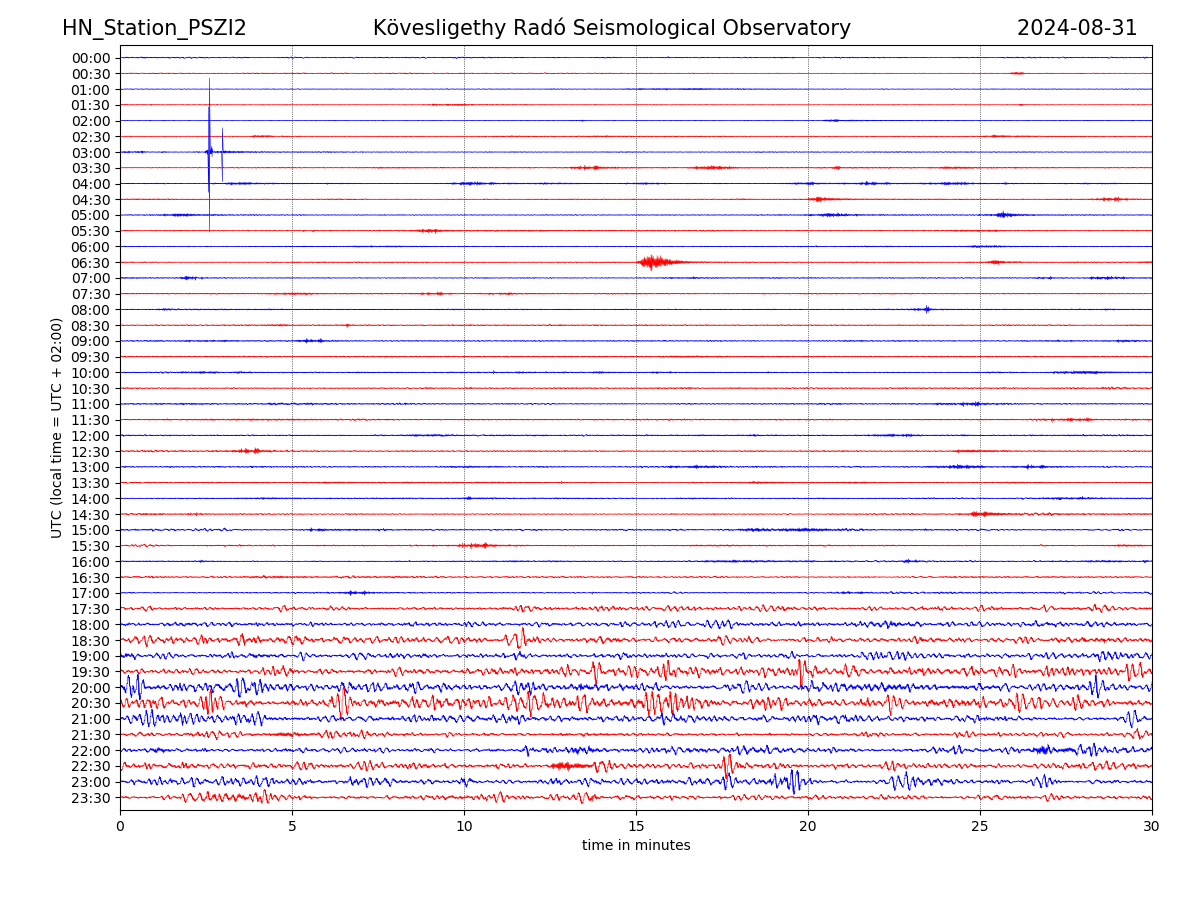Click the Kövesligethy Radó Seismological Observatory title
This screenshot has width=1200, height=900.
click(611, 28)
